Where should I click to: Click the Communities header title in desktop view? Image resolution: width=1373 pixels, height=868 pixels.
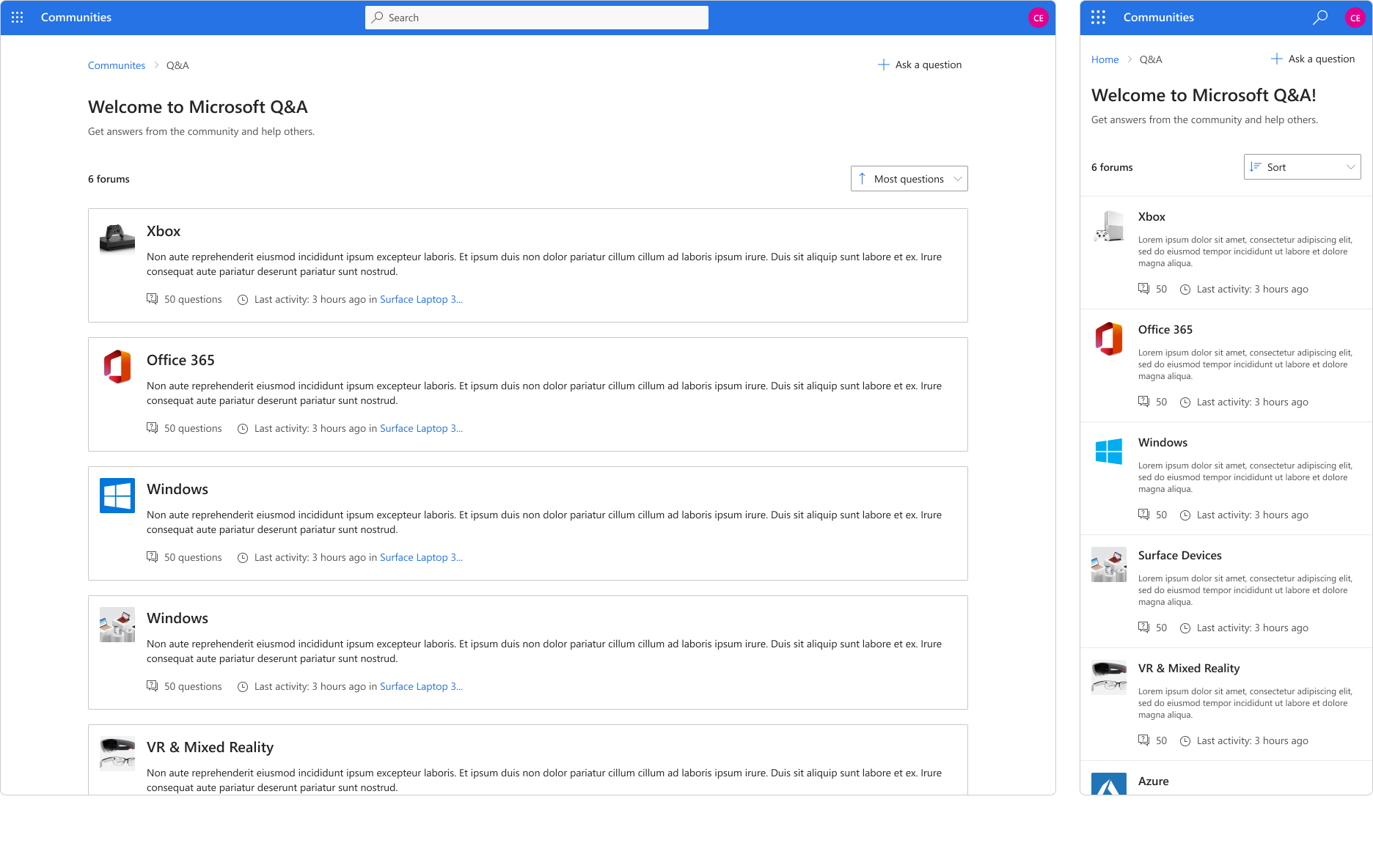76,18
